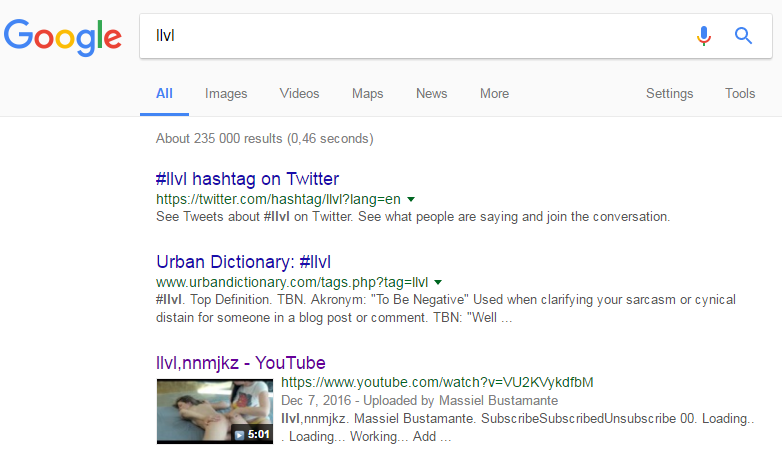Click the Google logo

(63, 37)
